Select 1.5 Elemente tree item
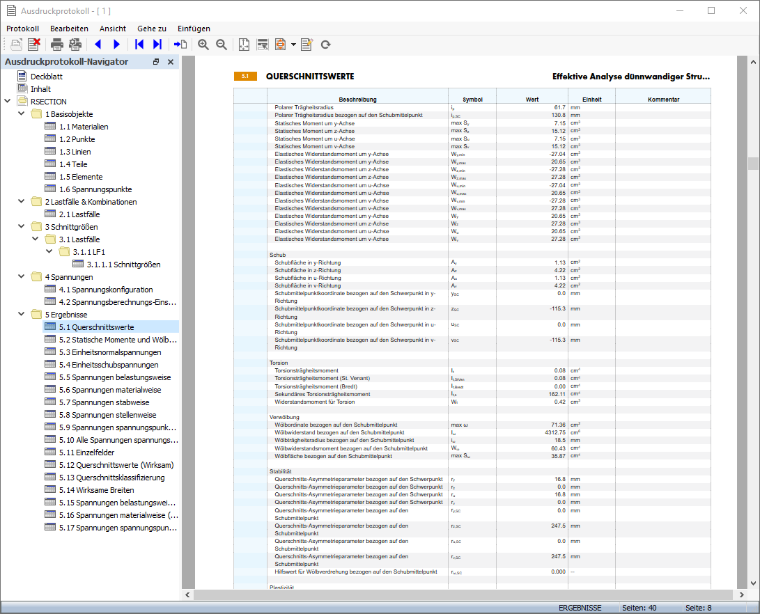This screenshot has height=614, width=760. tap(81, 177)
